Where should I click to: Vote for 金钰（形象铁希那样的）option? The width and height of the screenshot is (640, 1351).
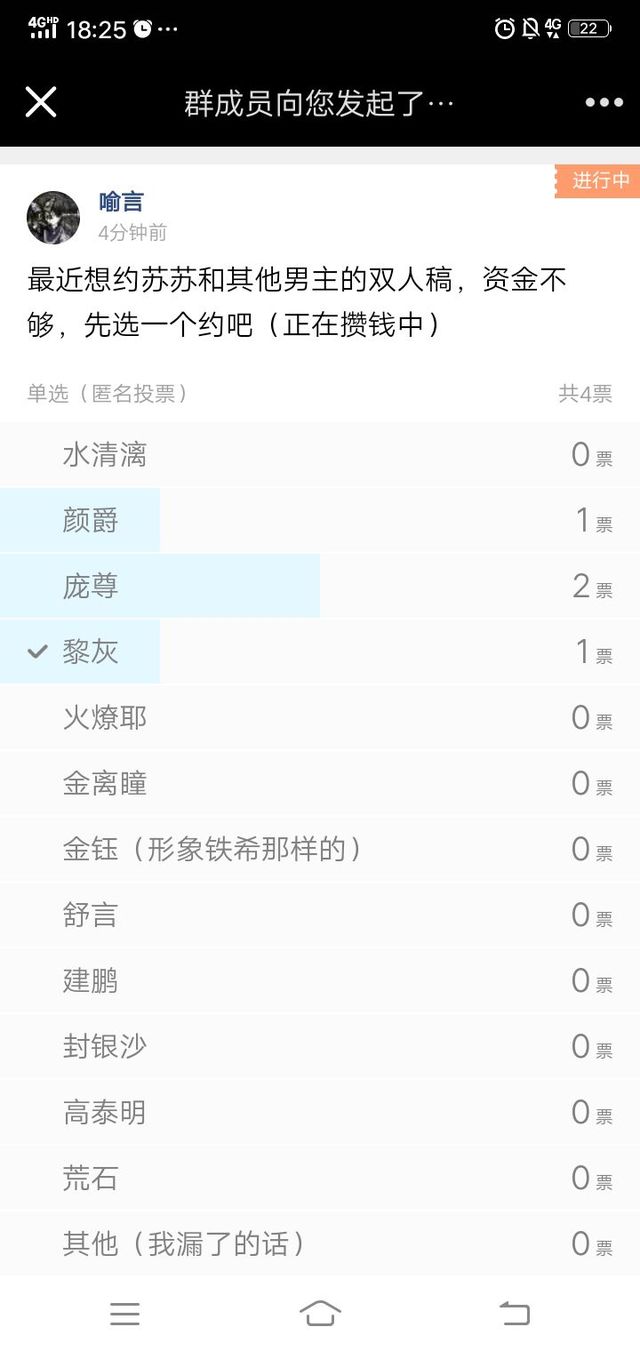tap(320, 850)
